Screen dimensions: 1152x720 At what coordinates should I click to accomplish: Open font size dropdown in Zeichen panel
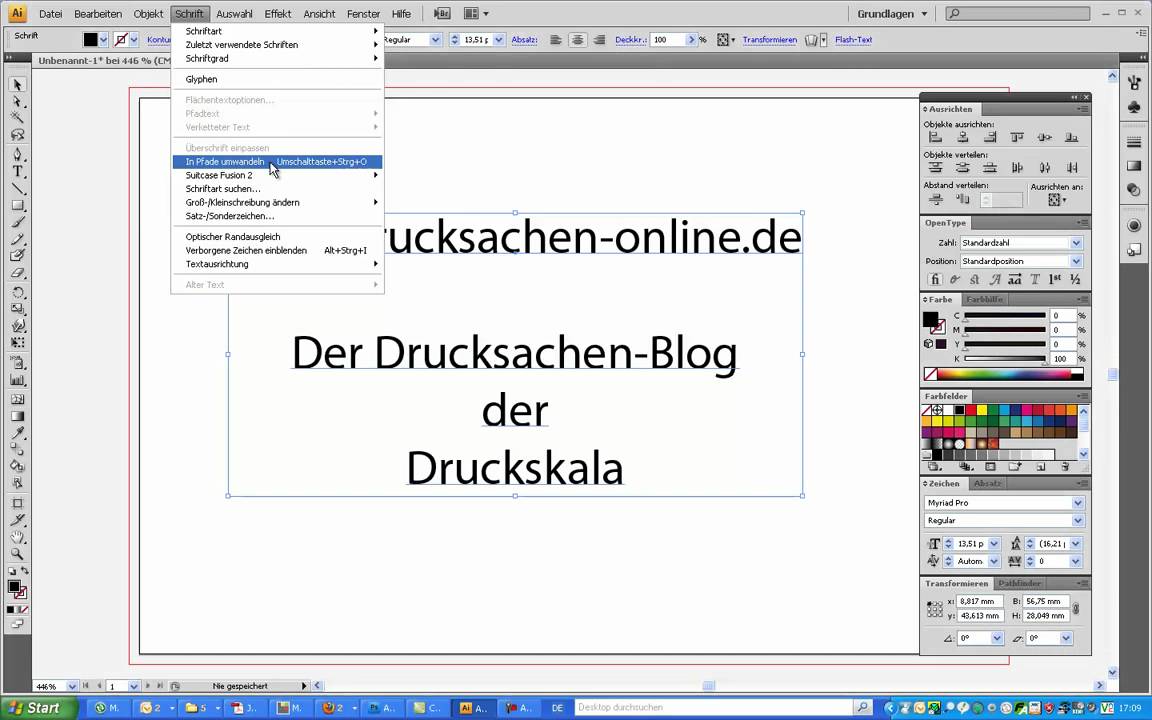pos(994,544)
